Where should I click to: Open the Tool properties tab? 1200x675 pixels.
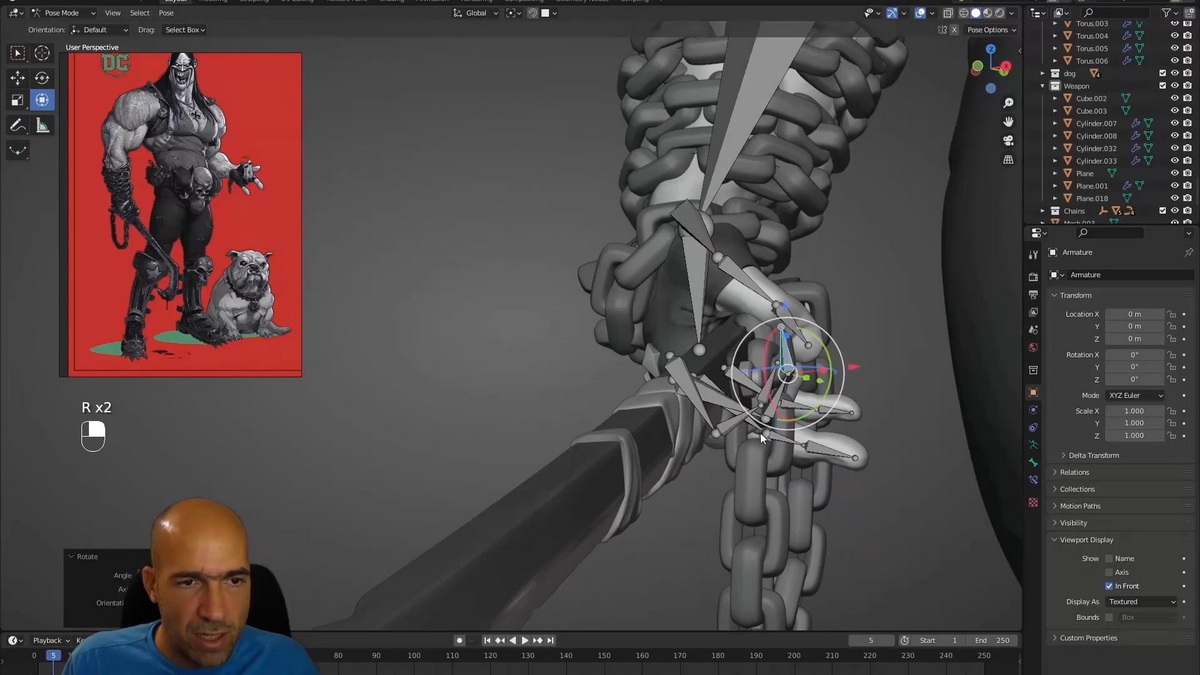click(1033, 255)
